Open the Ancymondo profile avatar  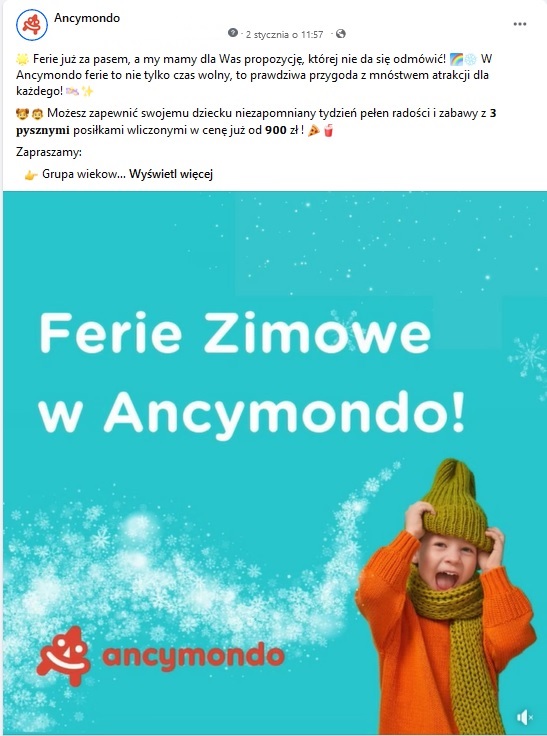pos(32,25)
